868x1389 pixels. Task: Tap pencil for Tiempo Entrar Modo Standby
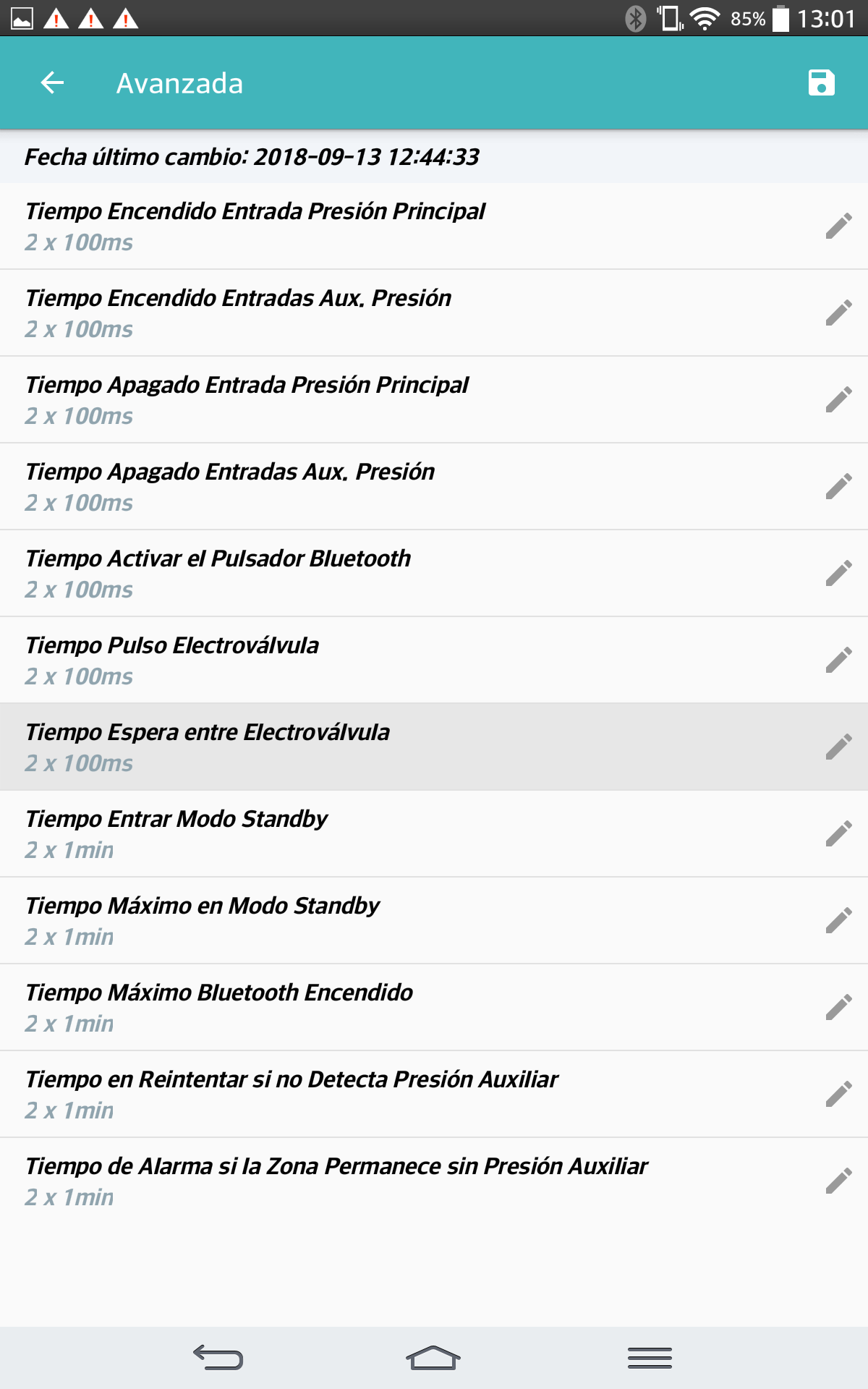(838, 834)
